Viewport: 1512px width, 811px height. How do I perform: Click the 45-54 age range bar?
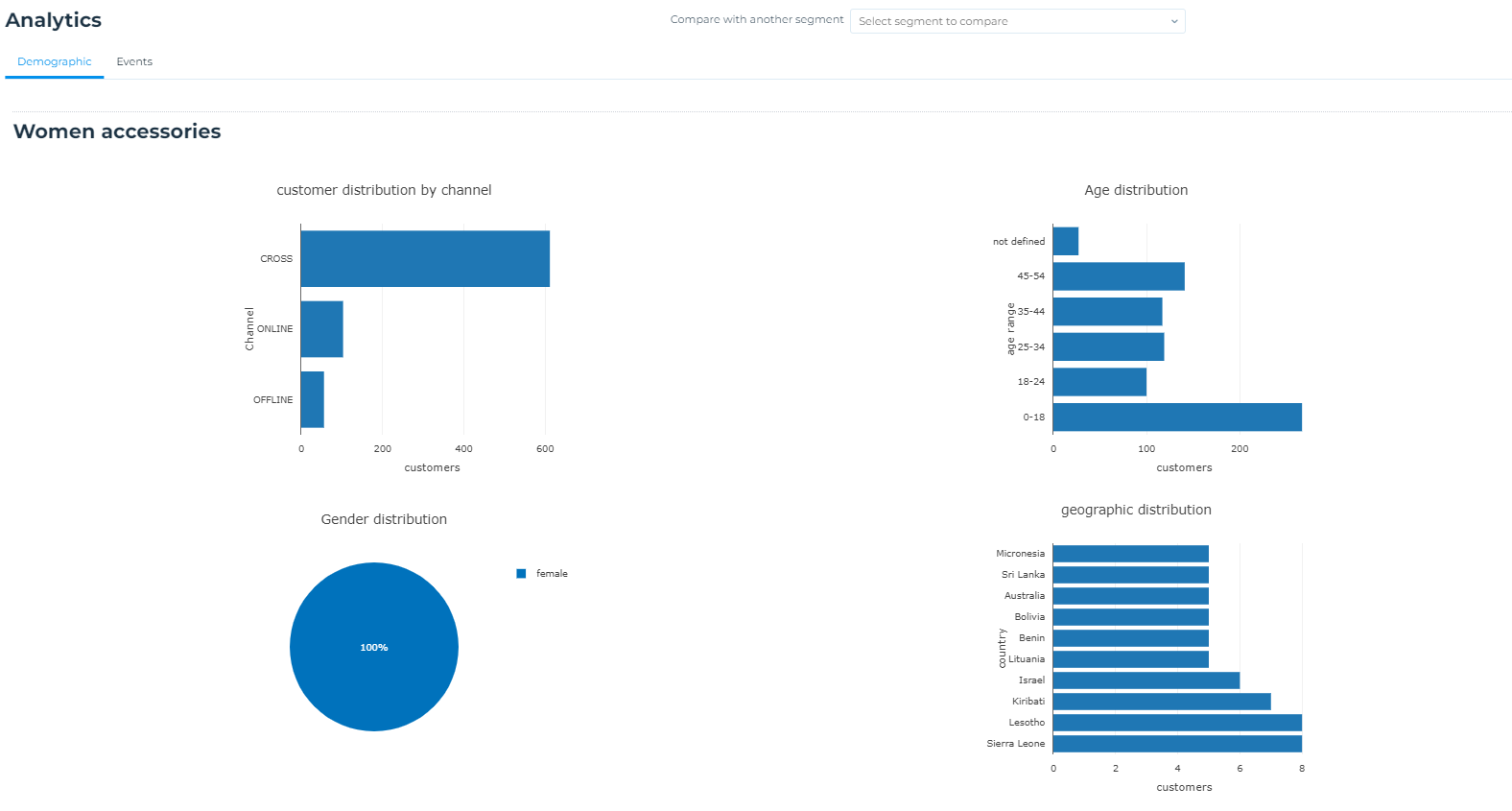[x=1119, y=276]
